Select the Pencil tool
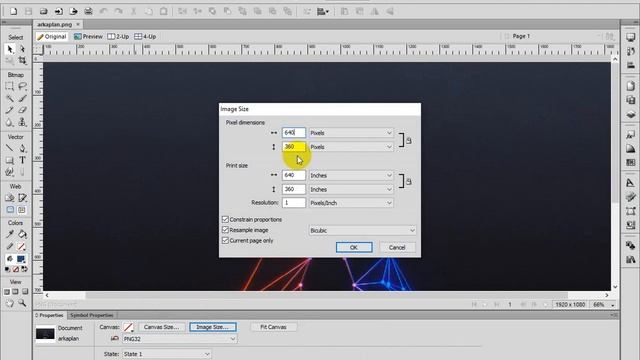Image resolution: width=640 pixels, height=360 pixels. click(x=10, y=110)
